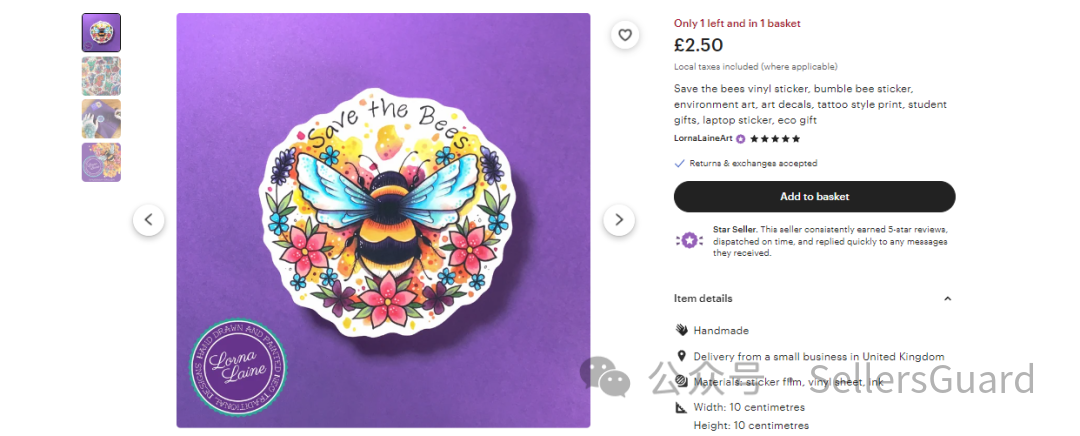Click the main Save the Bees image
Image resolution: width=1080 pixels, height=436 pixels.
[x=383, y=220]
